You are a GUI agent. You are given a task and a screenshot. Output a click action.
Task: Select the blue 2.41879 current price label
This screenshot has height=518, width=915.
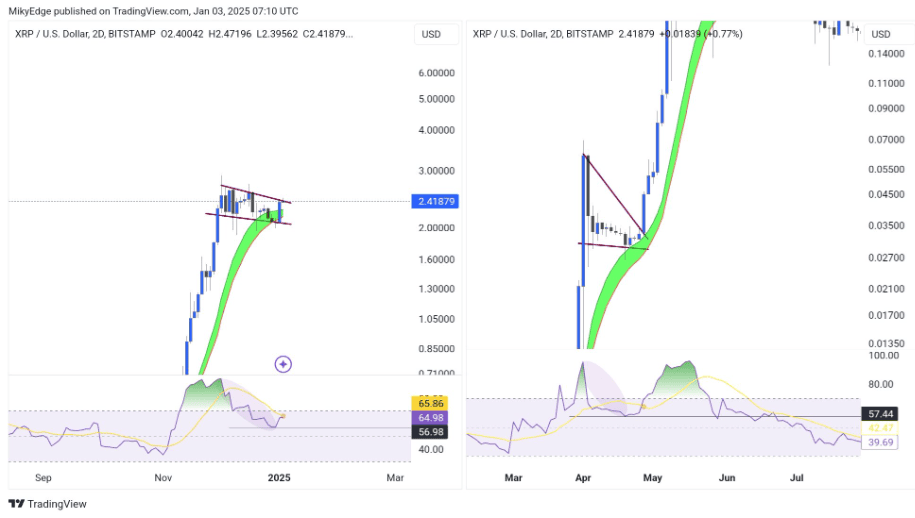(434, 202)
